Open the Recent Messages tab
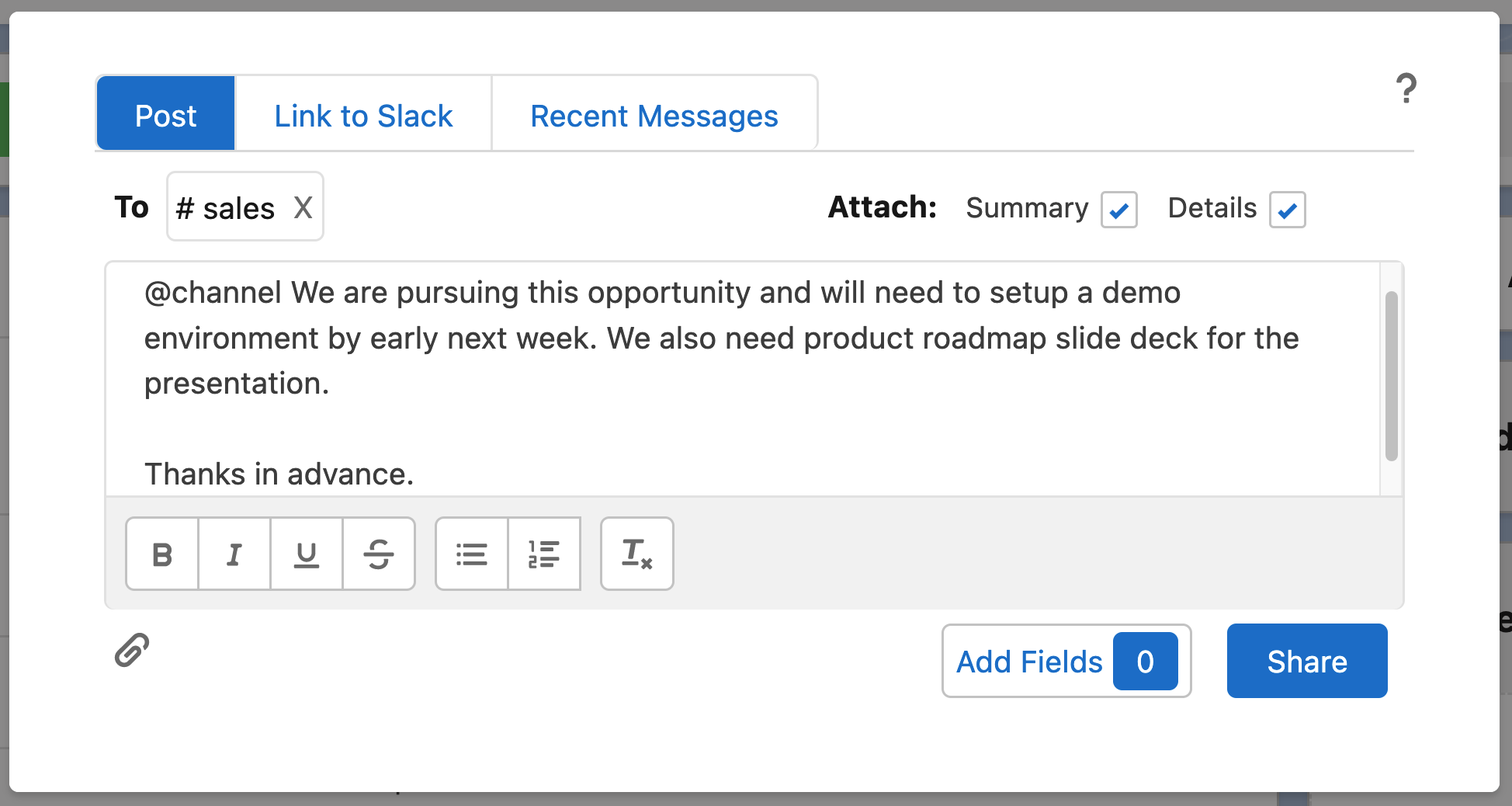The image size is (1512, 806). pos(654,116)
